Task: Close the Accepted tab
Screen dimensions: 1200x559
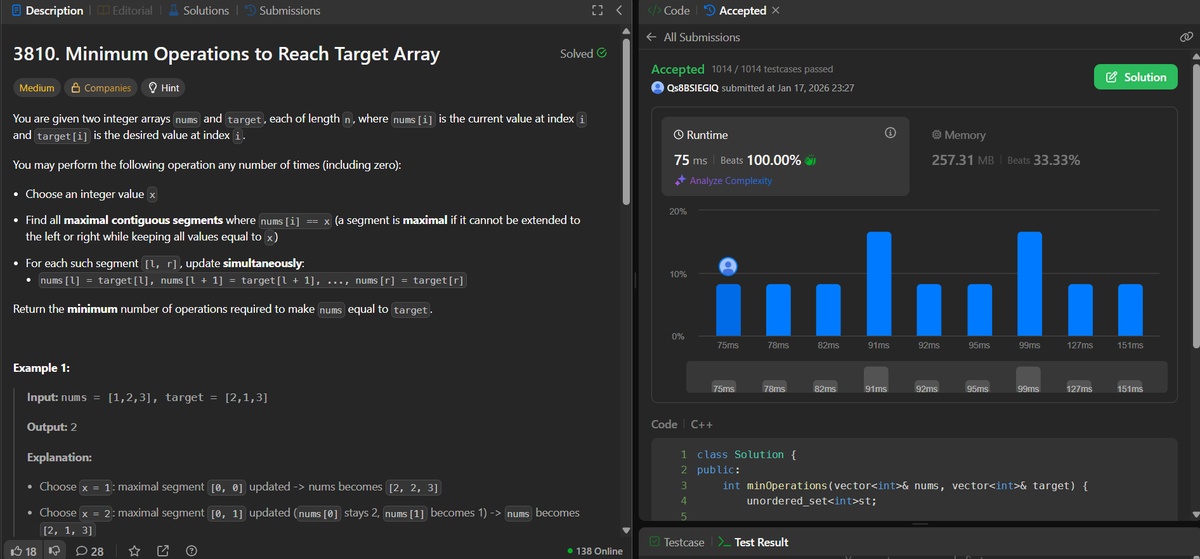Action: point(777,10)
